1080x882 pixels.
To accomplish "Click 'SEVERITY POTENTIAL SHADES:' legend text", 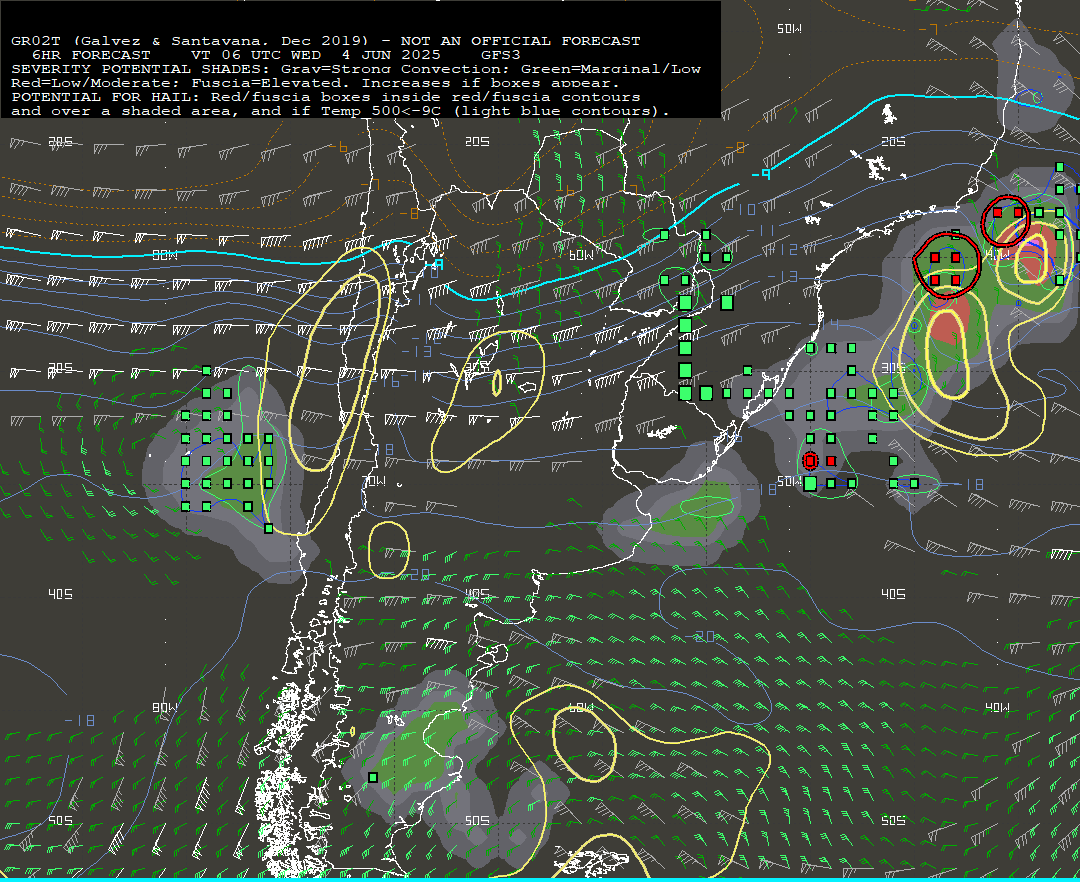I will coord(142,69).
